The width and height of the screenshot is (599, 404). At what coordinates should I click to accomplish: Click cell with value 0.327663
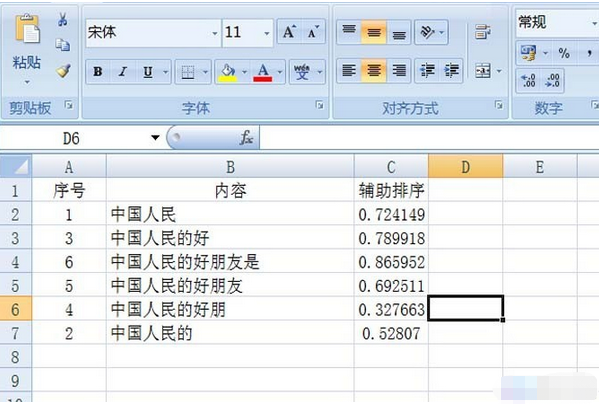click(391, 309)
